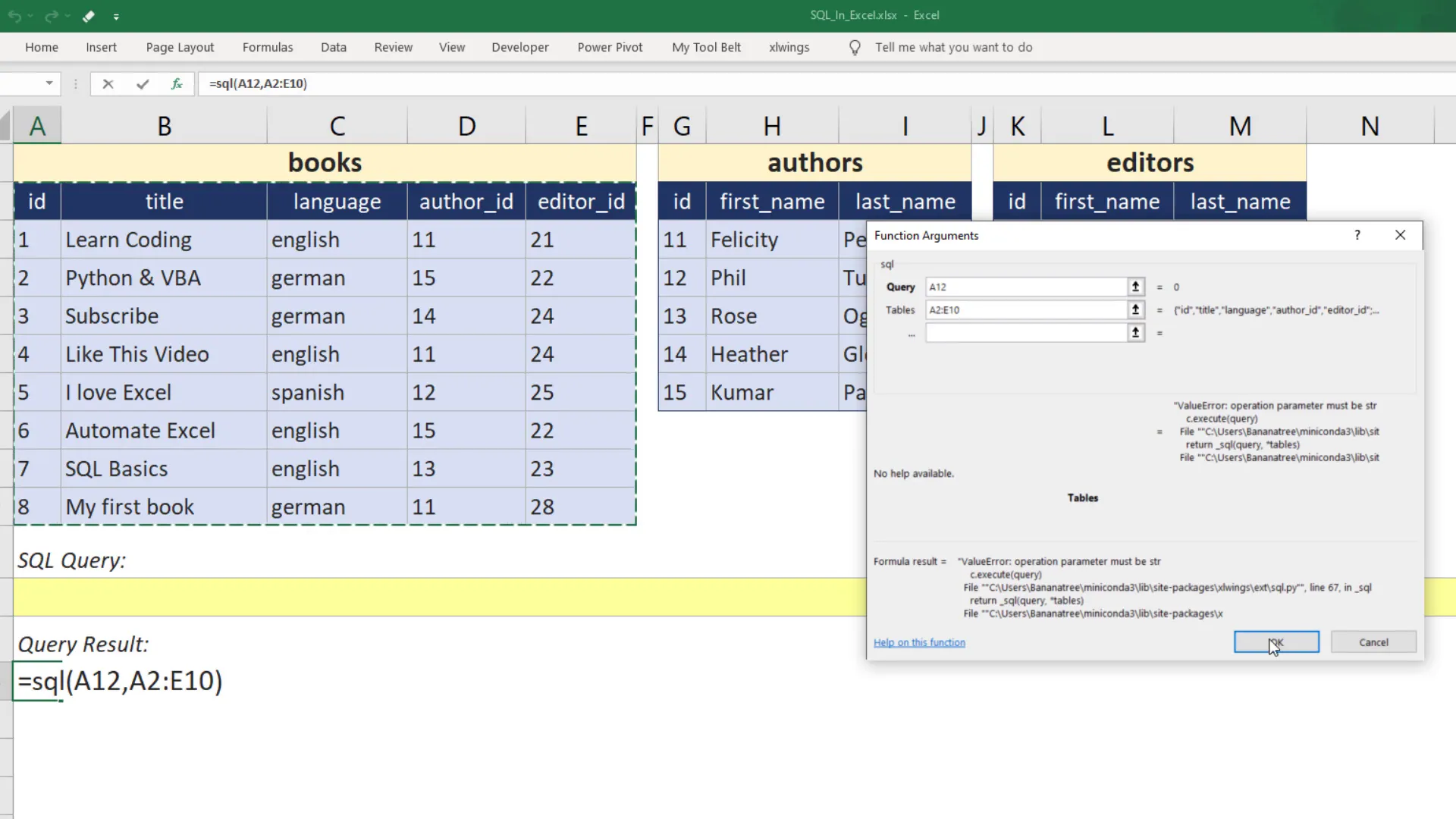
Task: Click inside the Query argument input field
Action: 1024,287
